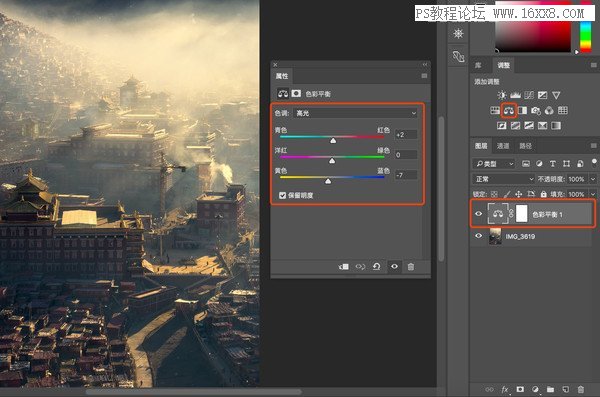Filter for adjustment layers
This screenshot has height=397, width=600.
[539, 164]
